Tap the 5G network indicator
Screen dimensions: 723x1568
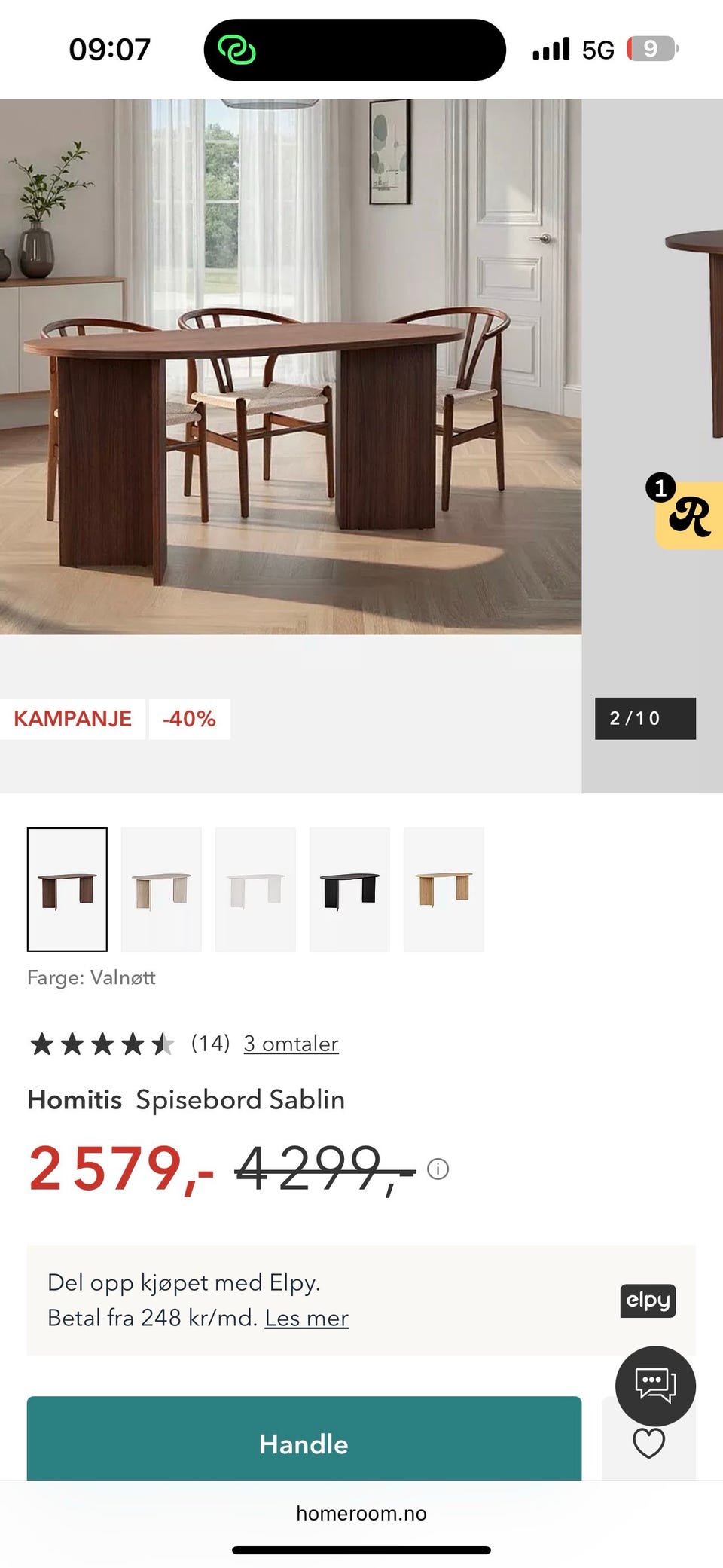click(x=598, y=48)
